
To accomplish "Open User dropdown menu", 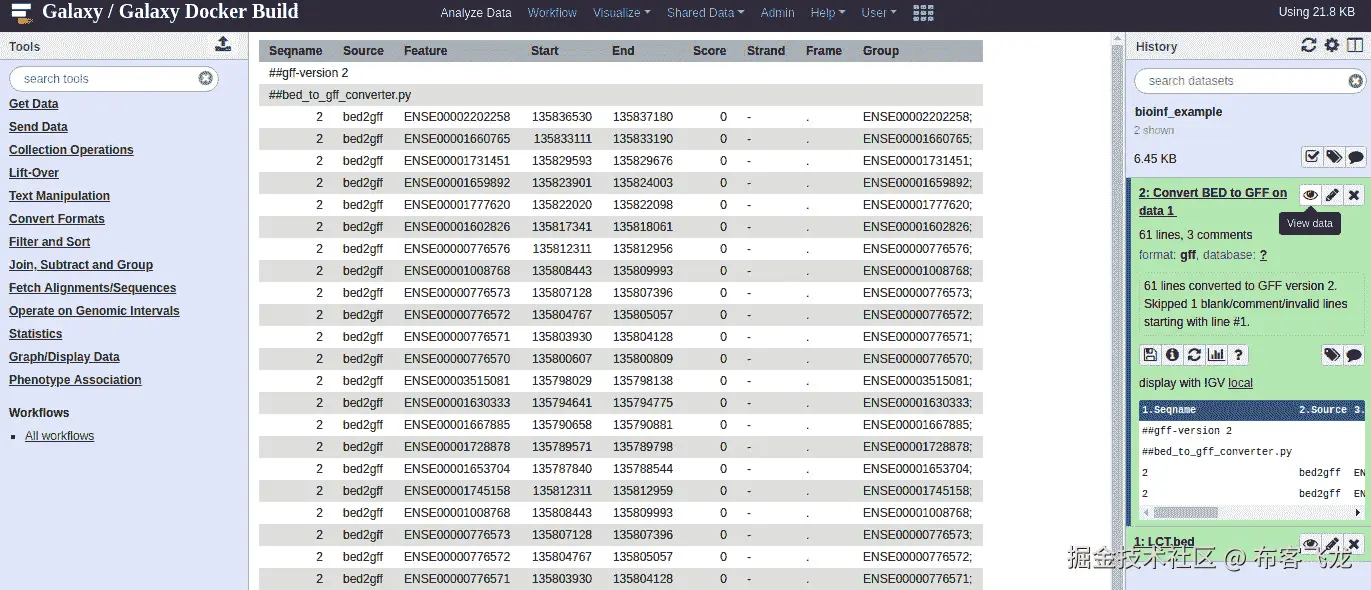I will (x=879, y=13).
